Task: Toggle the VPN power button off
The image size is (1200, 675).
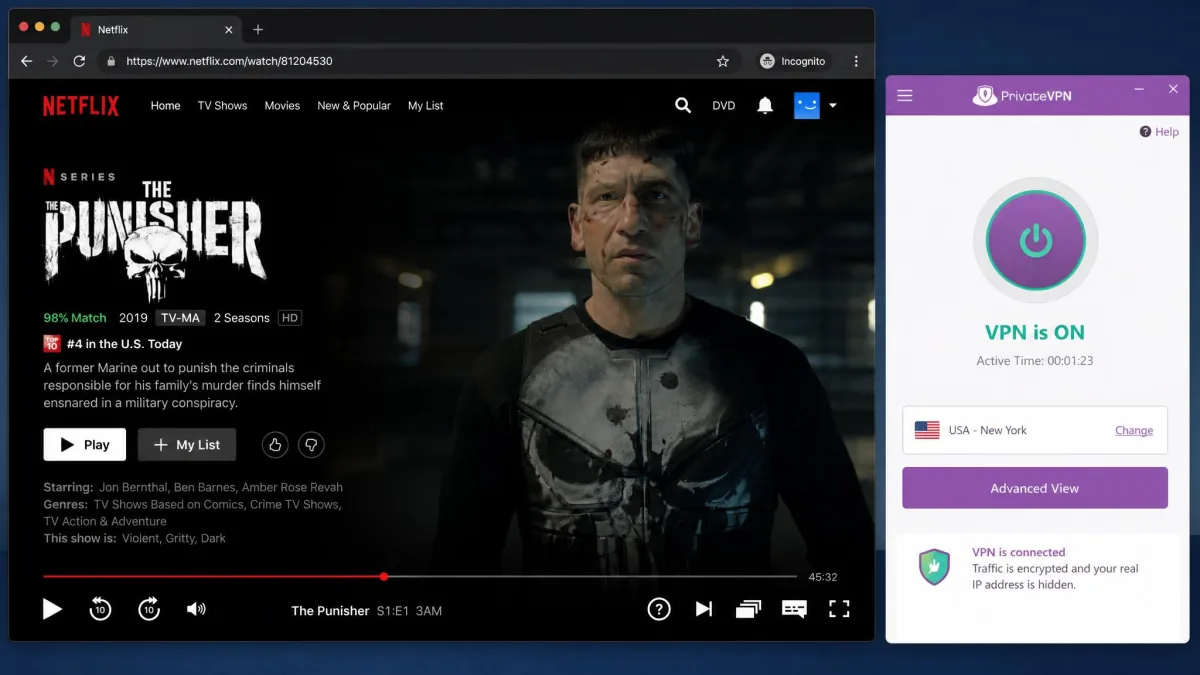Action: click(x=1036, y=240)
